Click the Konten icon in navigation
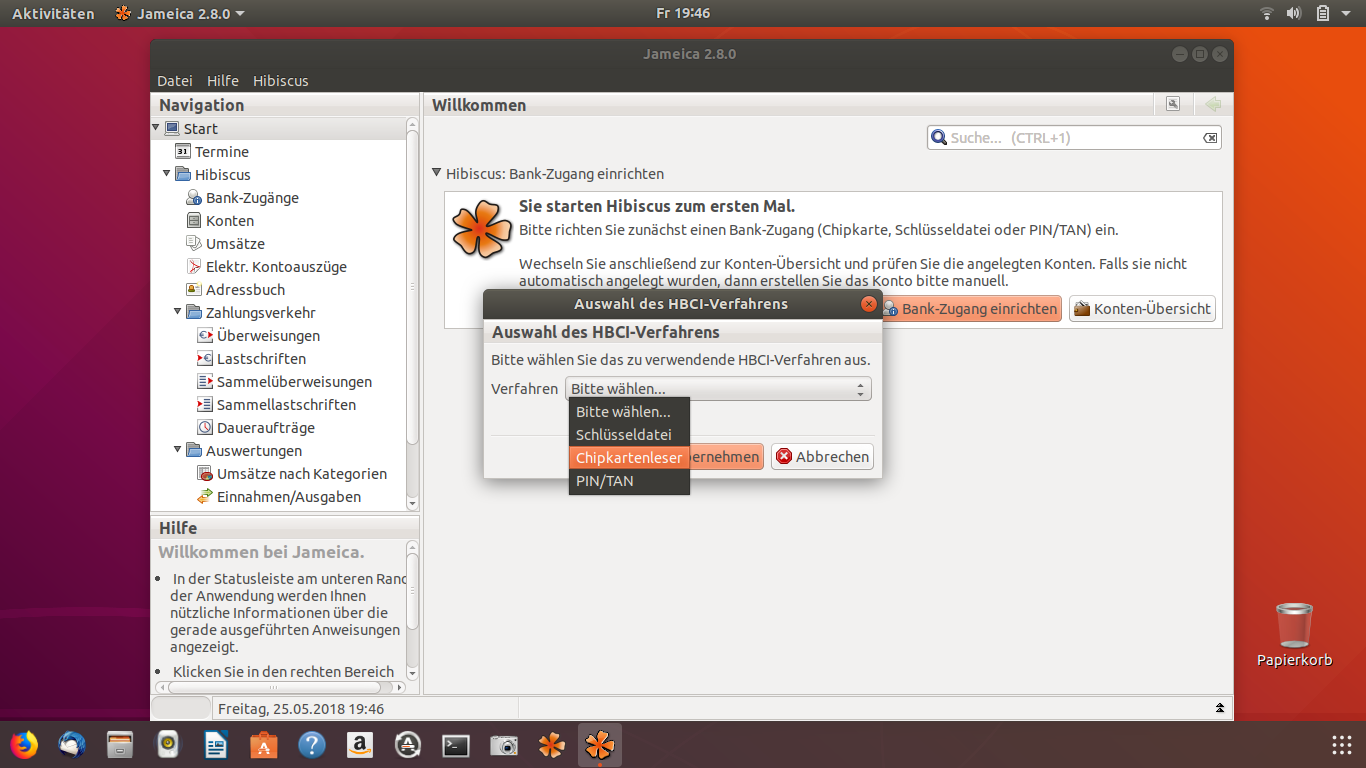 194,221
